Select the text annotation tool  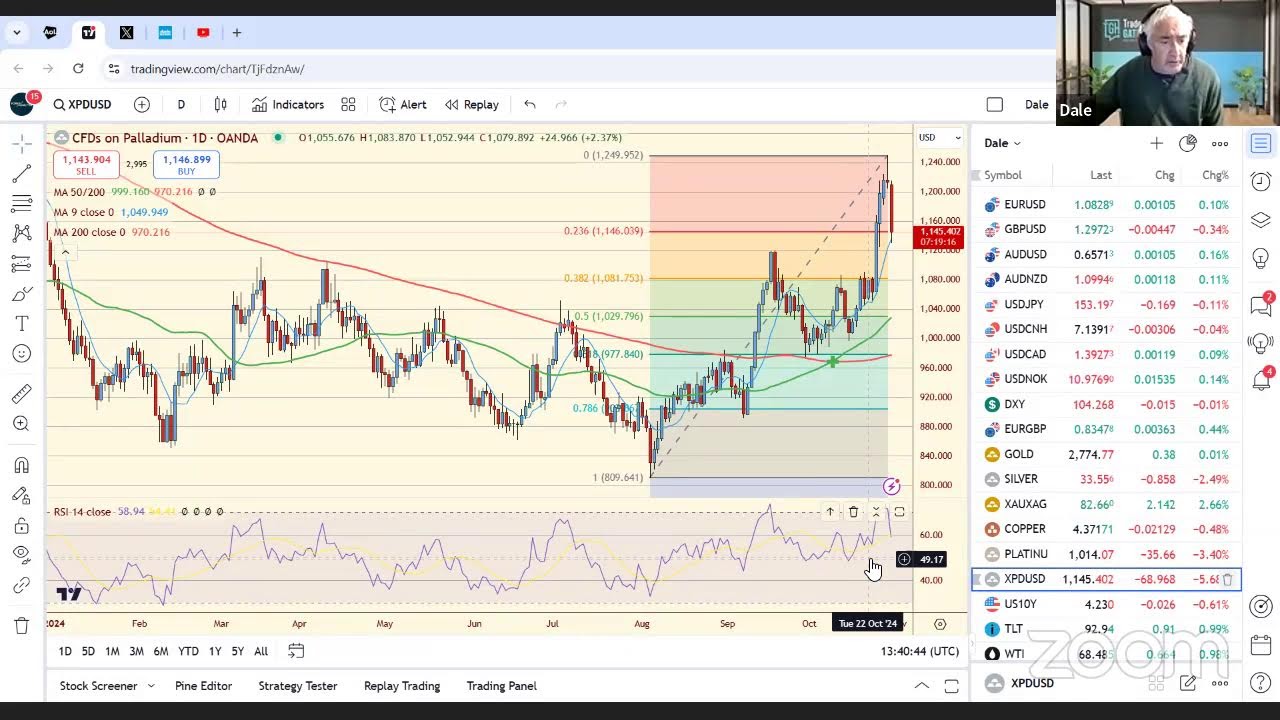click(x=21, y=324)
